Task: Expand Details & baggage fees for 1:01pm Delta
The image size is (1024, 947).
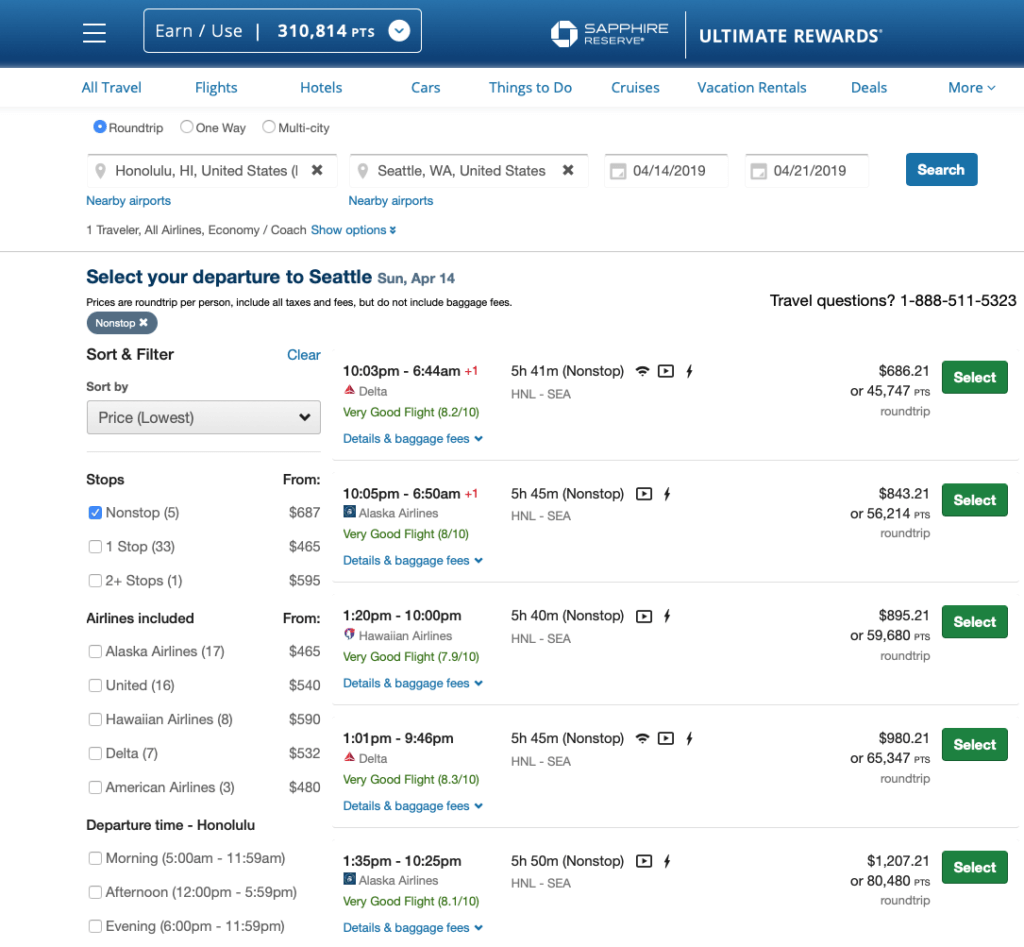Action: [413, 806]
